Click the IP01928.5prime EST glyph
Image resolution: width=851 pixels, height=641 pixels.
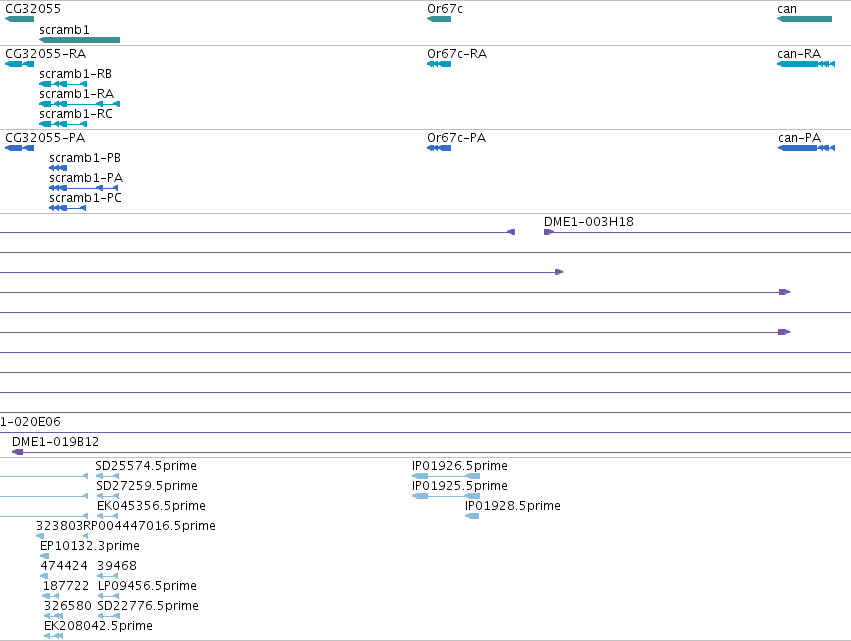[x=472, y=516]
